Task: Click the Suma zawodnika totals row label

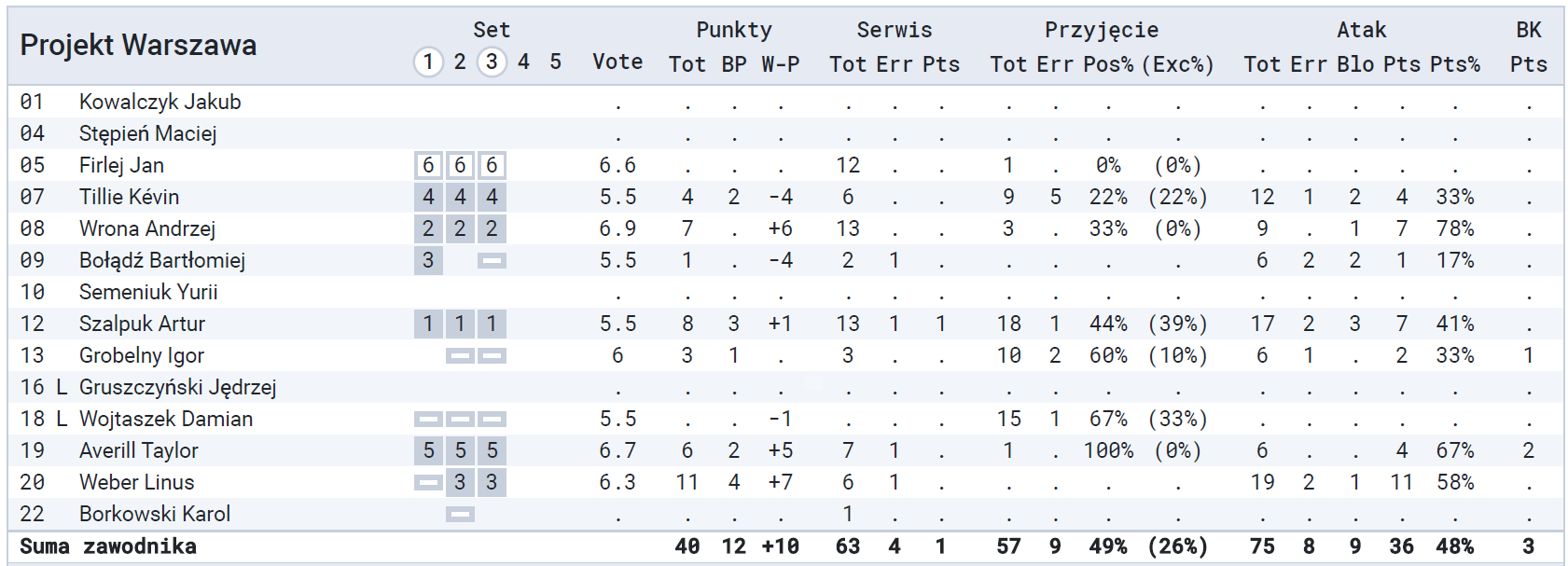Action: click(108, 546)
